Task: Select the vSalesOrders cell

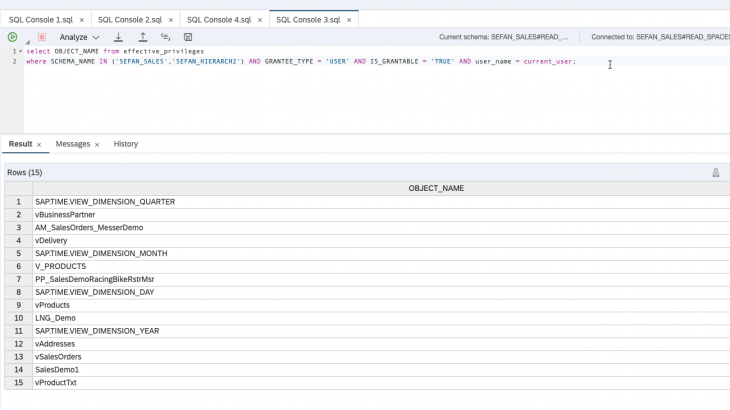Action: tap(381, 356)
